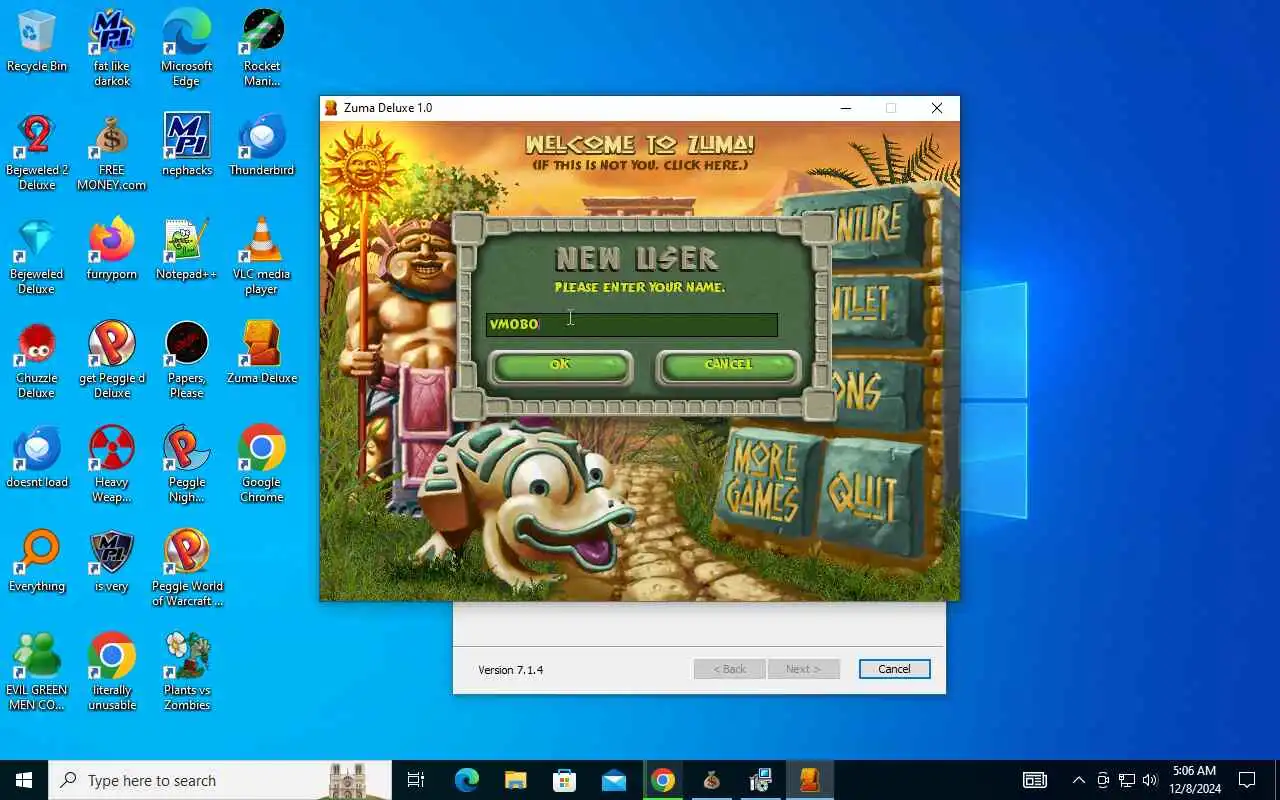Open the Everything search desktop icon
The width and height of the screenshot is (1280, 800).
[x=37, y=561]
